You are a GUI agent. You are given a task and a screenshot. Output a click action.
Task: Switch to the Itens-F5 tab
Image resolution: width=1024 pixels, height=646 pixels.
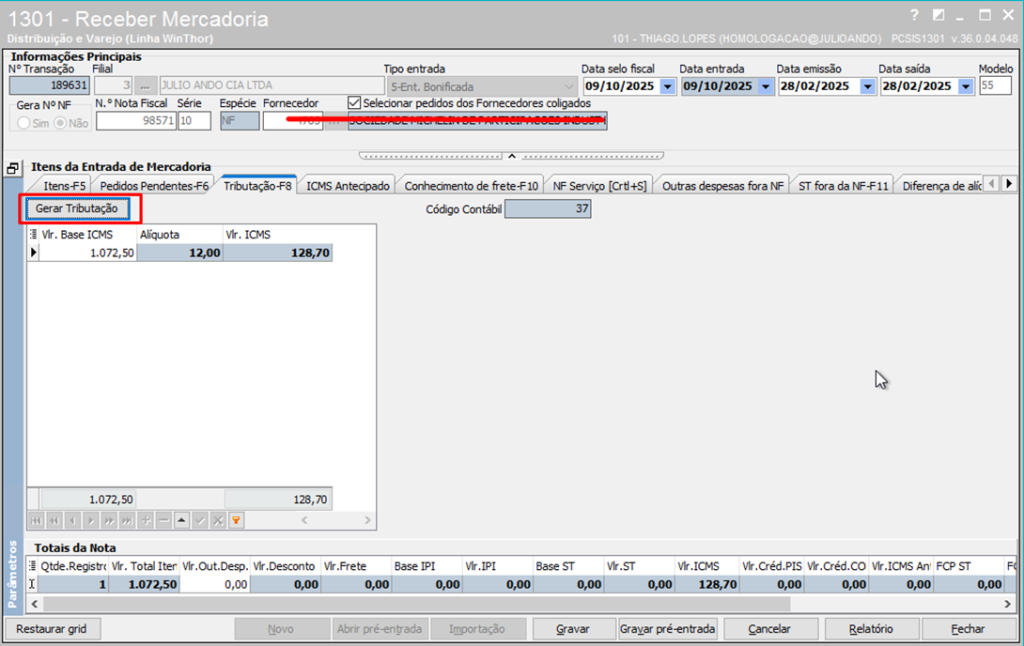[64, 186]
